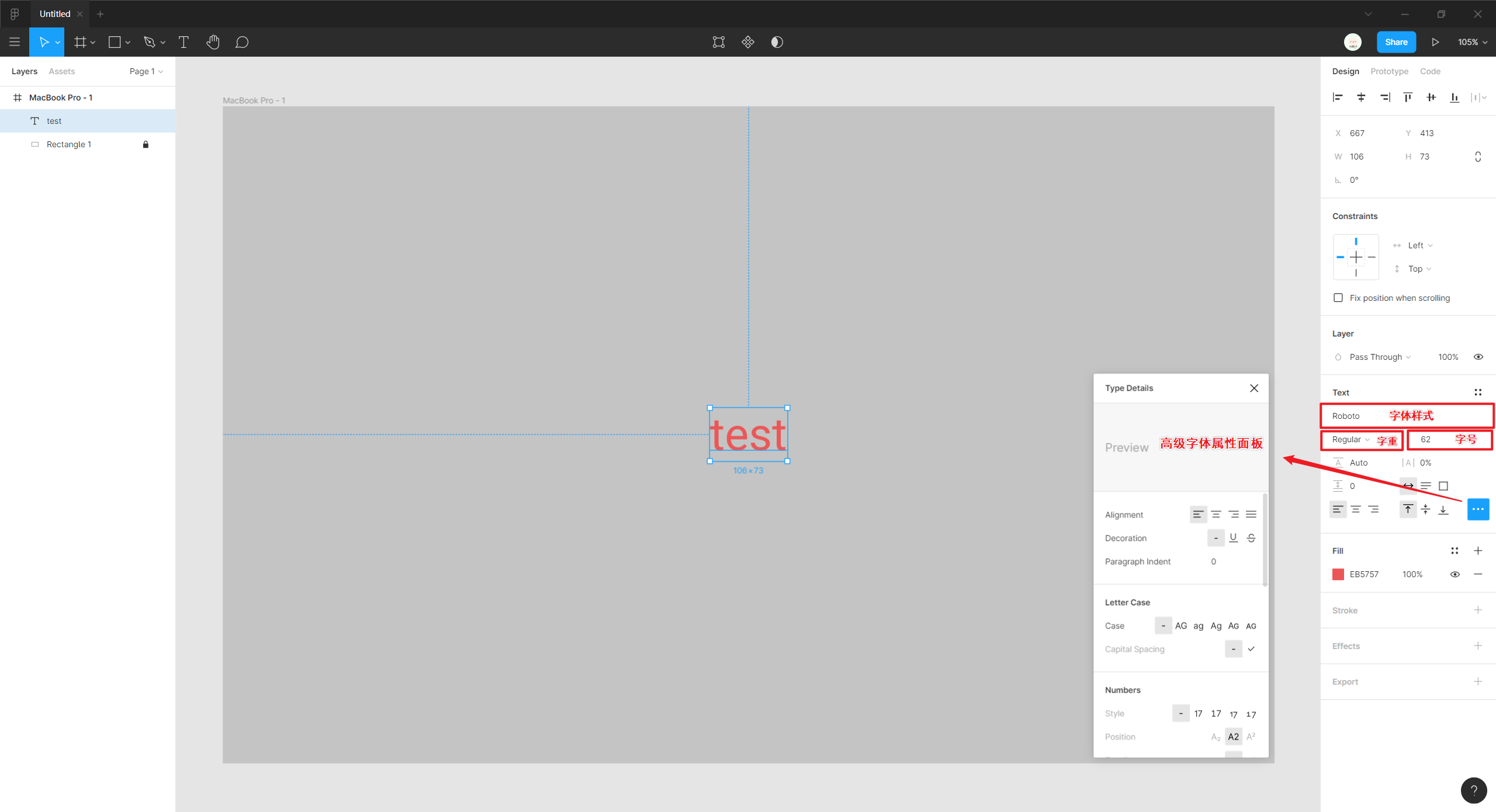Click the underline decoration icon
This screenshot has width=1496, height=812.
click(x=1233, y=538)
